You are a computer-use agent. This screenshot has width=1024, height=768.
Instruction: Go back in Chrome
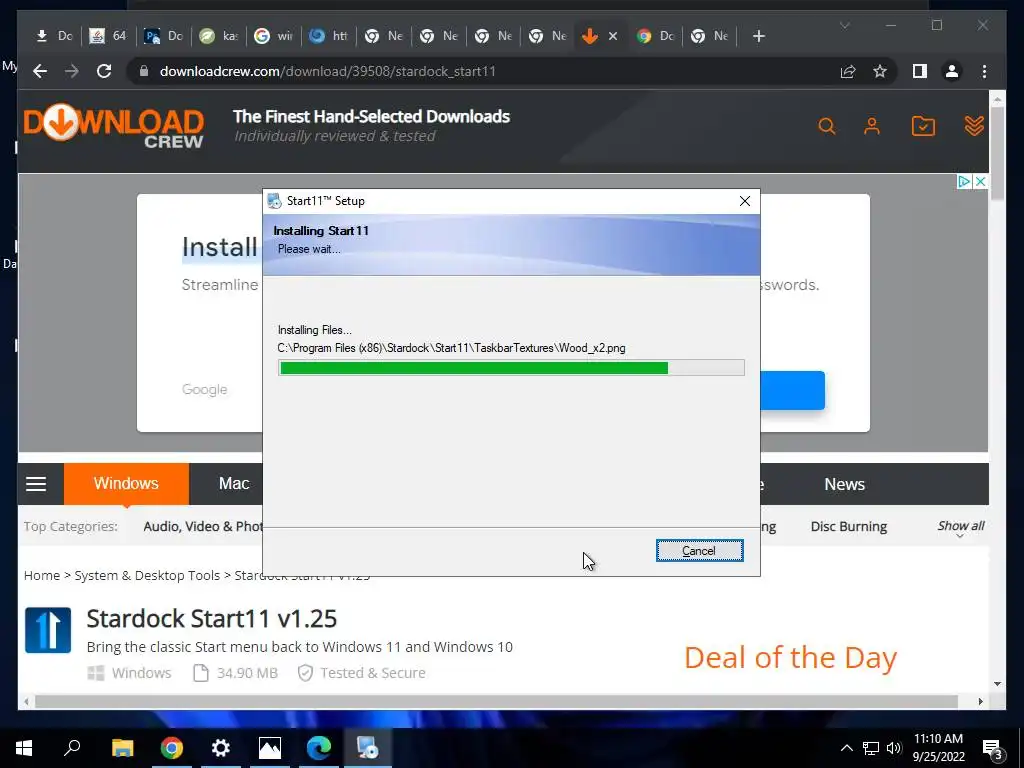tap(40, 71)
